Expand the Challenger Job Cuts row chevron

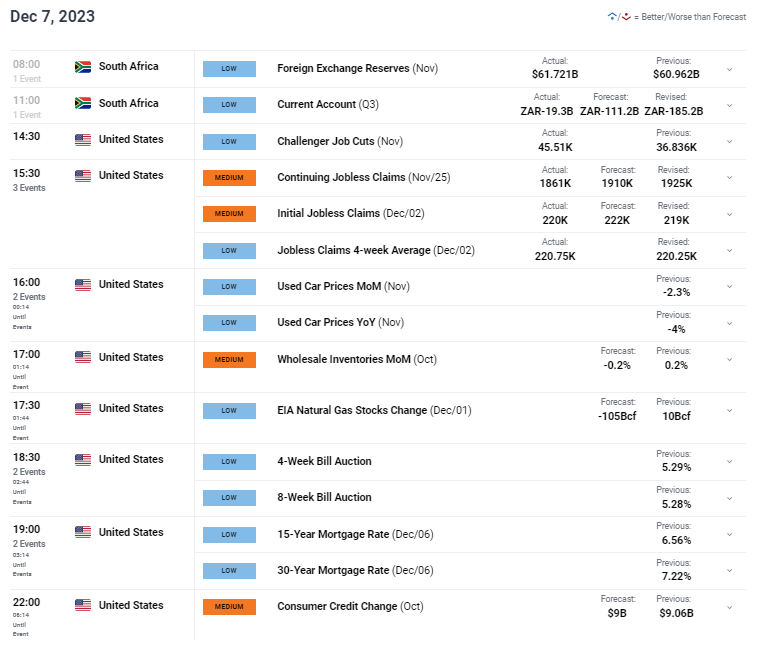(x=729, y=141)
